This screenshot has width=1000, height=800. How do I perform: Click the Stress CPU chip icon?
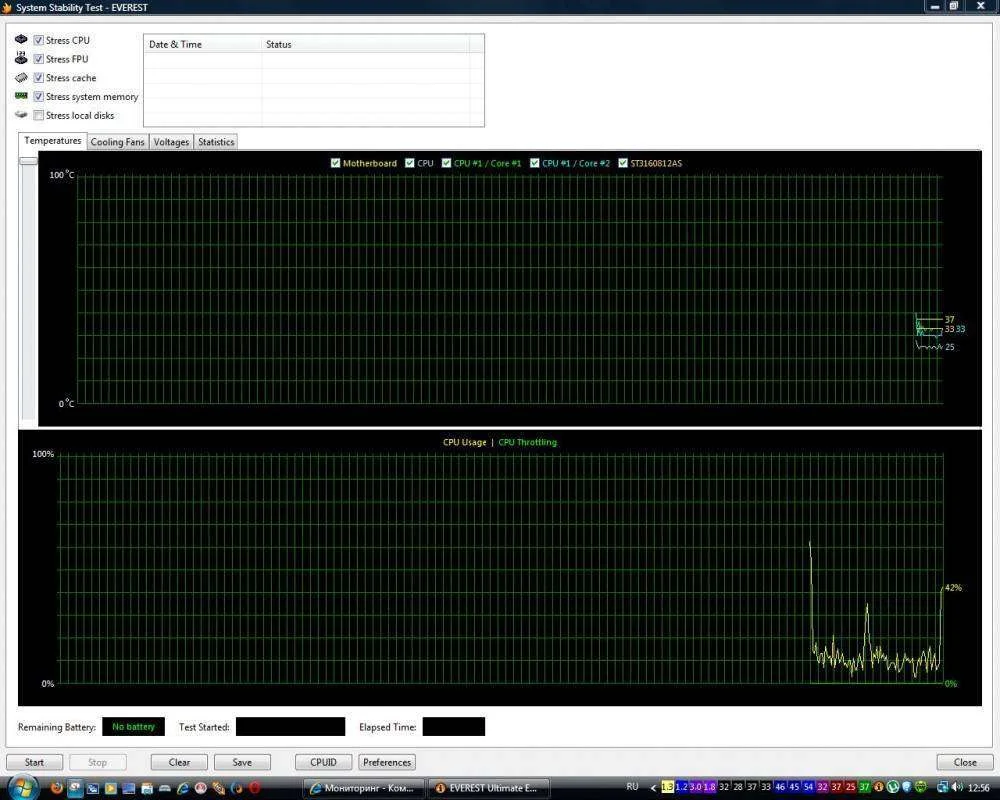[21, 40]
